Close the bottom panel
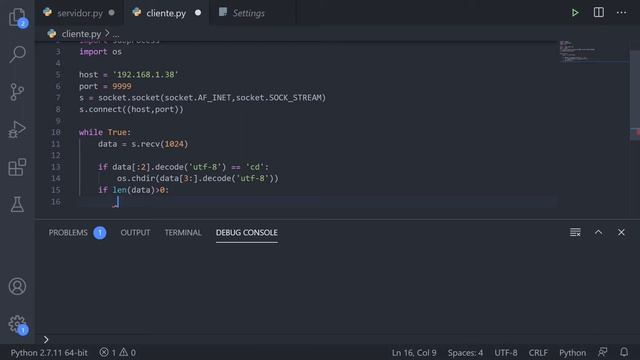This screenshot has height=360, width=640. (621, 232)
